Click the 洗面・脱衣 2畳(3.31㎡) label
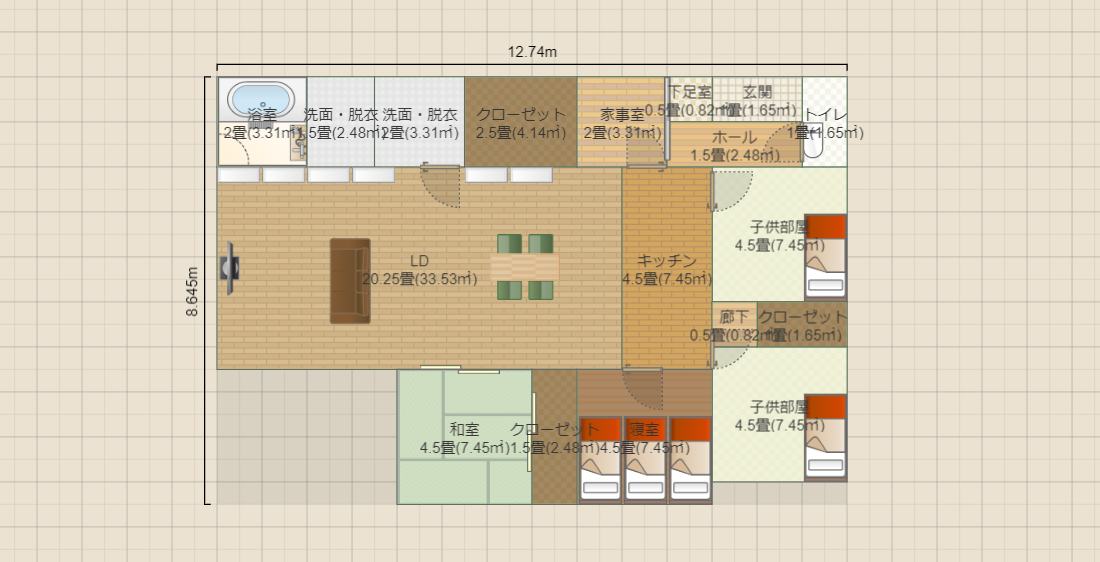Viewport: 1100px width, 562px height. pyautogui.click(x=420, y=123)
